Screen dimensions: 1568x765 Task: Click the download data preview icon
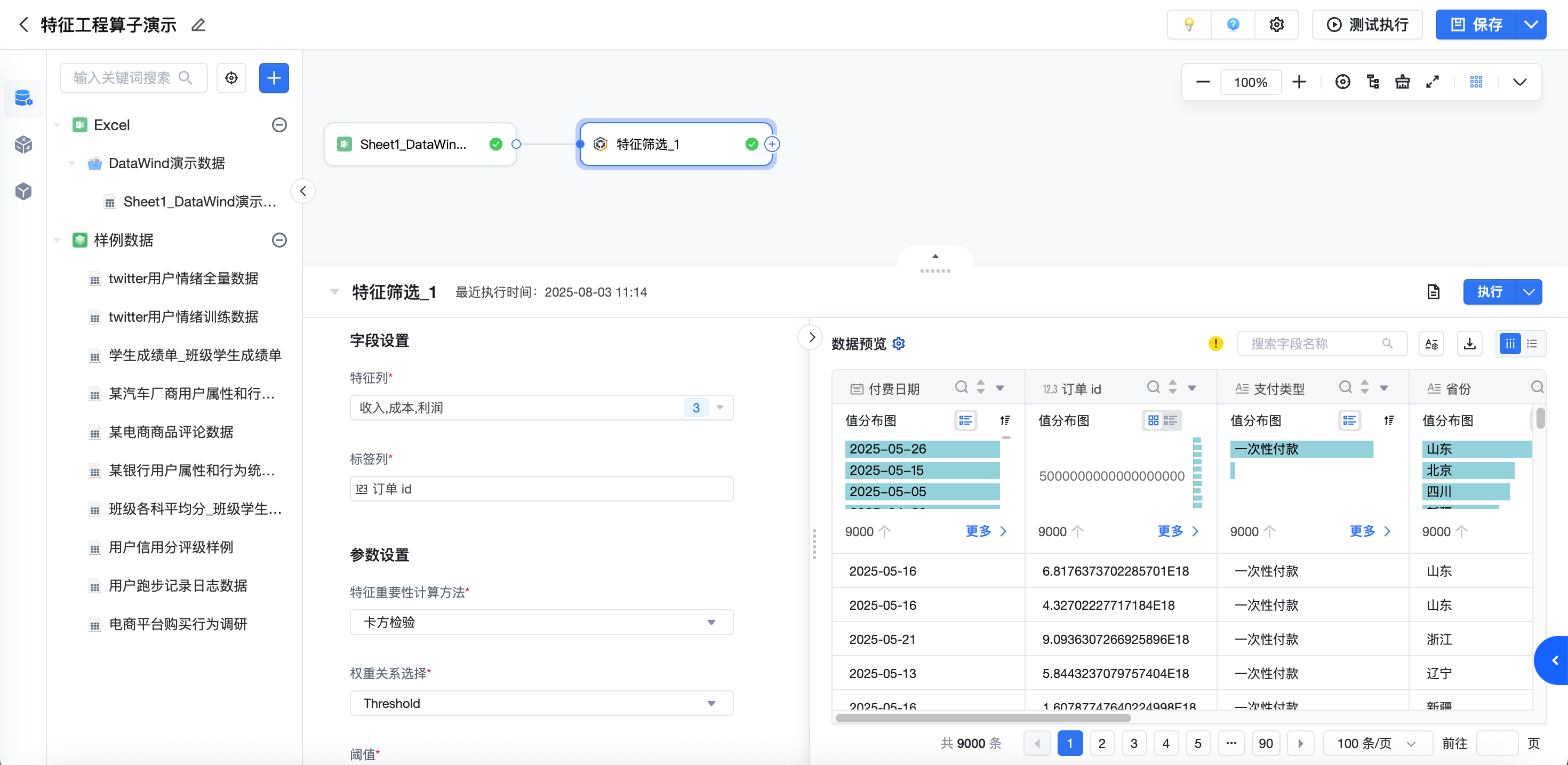1469,344
